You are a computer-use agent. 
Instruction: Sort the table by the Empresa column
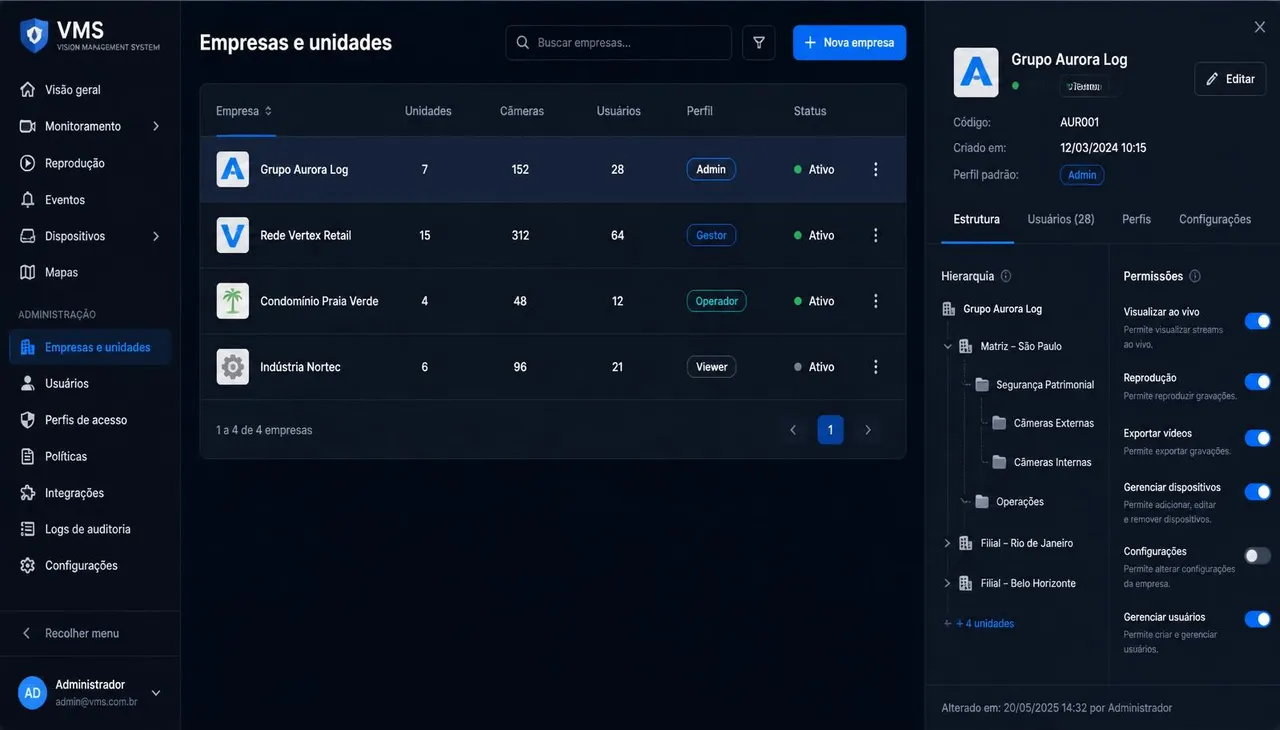click(244, 111)
